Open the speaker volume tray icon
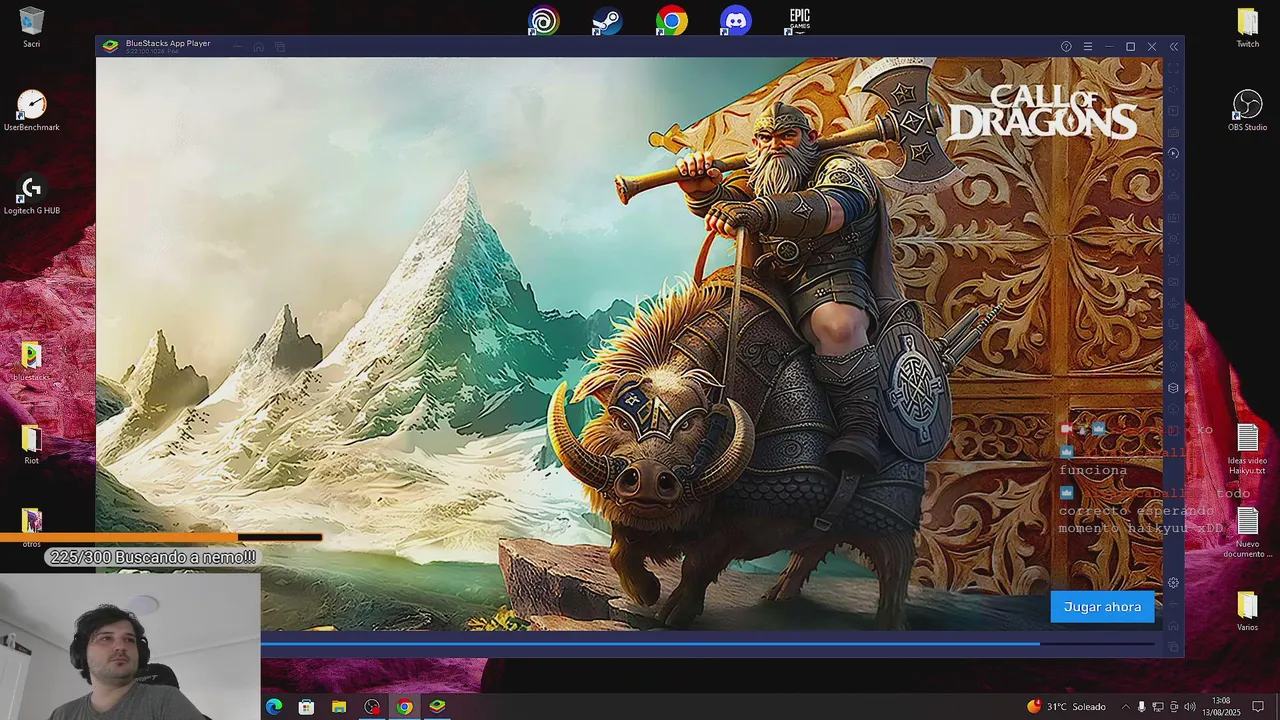1280x720 pixels. click(x=1189, y=707)
